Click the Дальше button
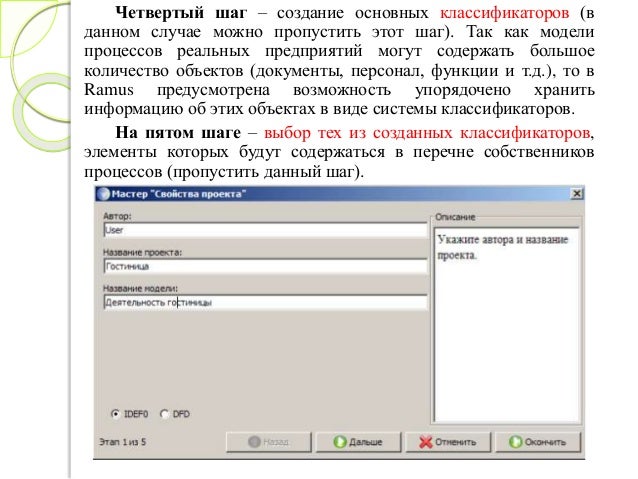The height and width of the screenshot is (479, 638). click(x=358, y=442)
